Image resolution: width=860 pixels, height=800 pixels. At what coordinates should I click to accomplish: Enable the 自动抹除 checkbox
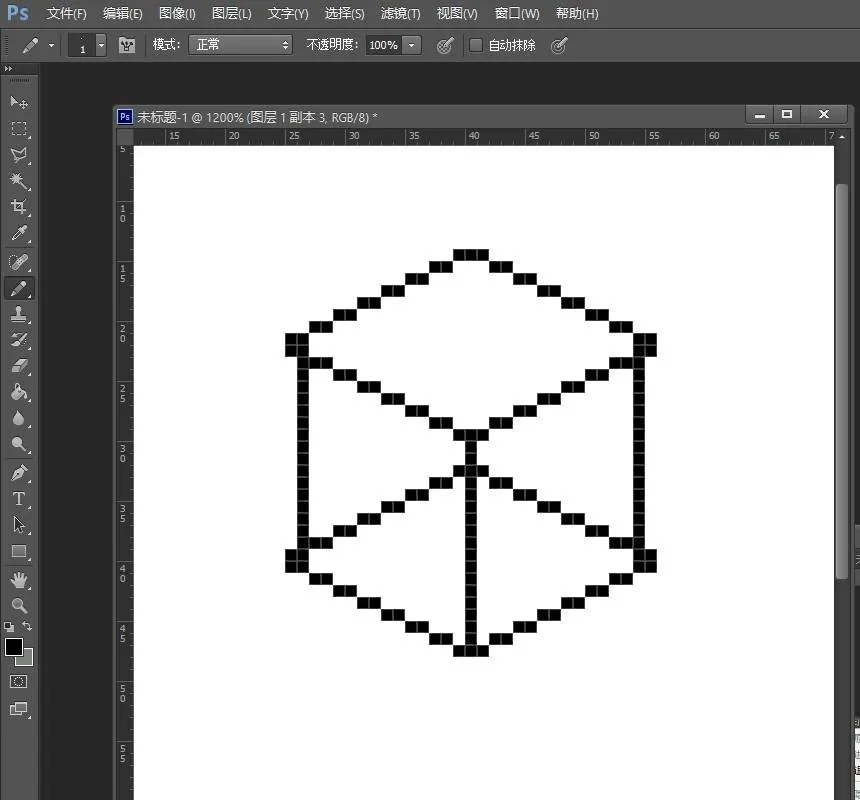tap(476, 45)
